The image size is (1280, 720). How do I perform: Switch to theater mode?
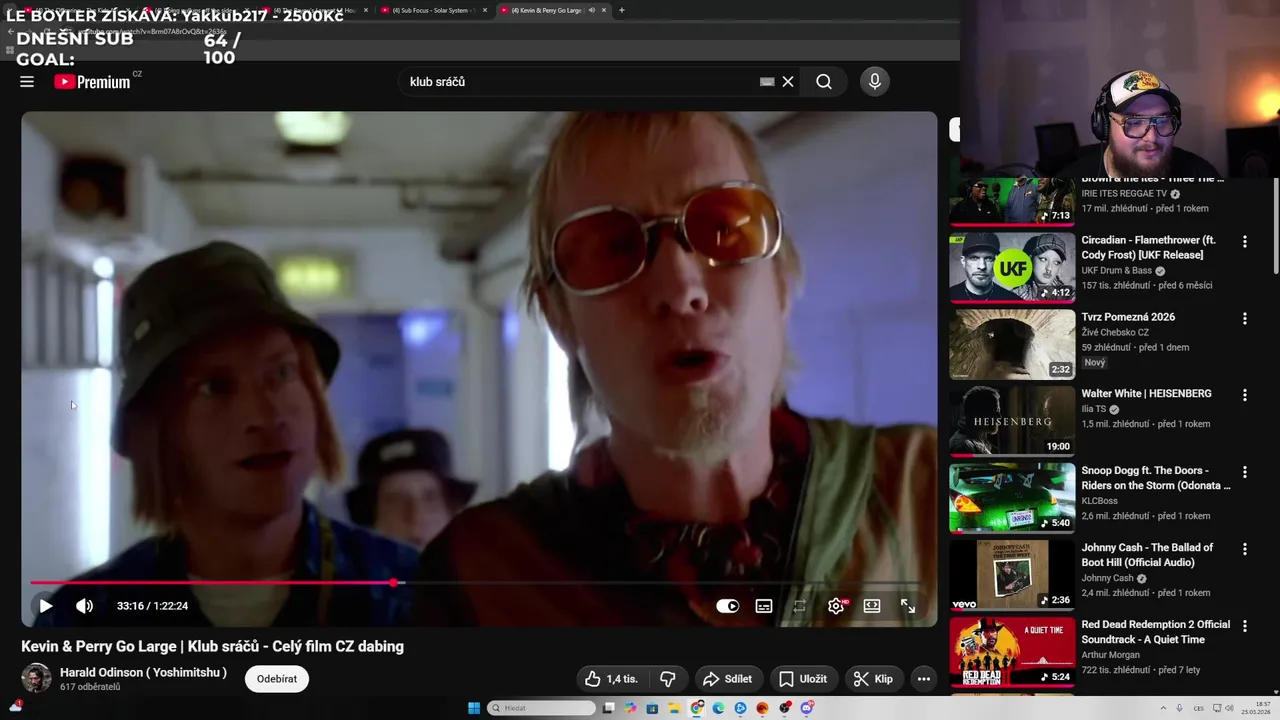872,606
